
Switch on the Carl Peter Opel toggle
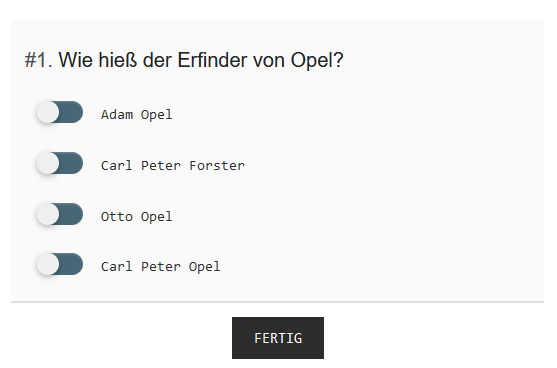60,264
